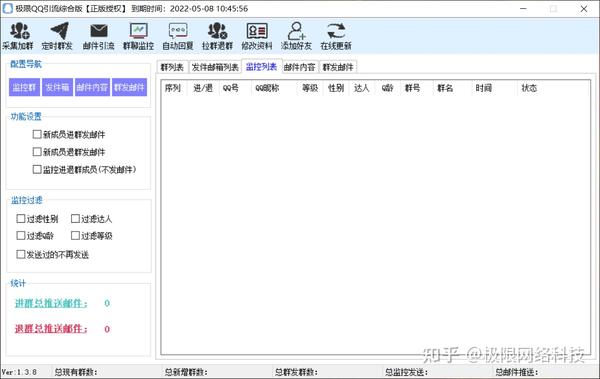Click the QQ昵称 column header
This screenshot has height=379, width=600.
(274, 88)
